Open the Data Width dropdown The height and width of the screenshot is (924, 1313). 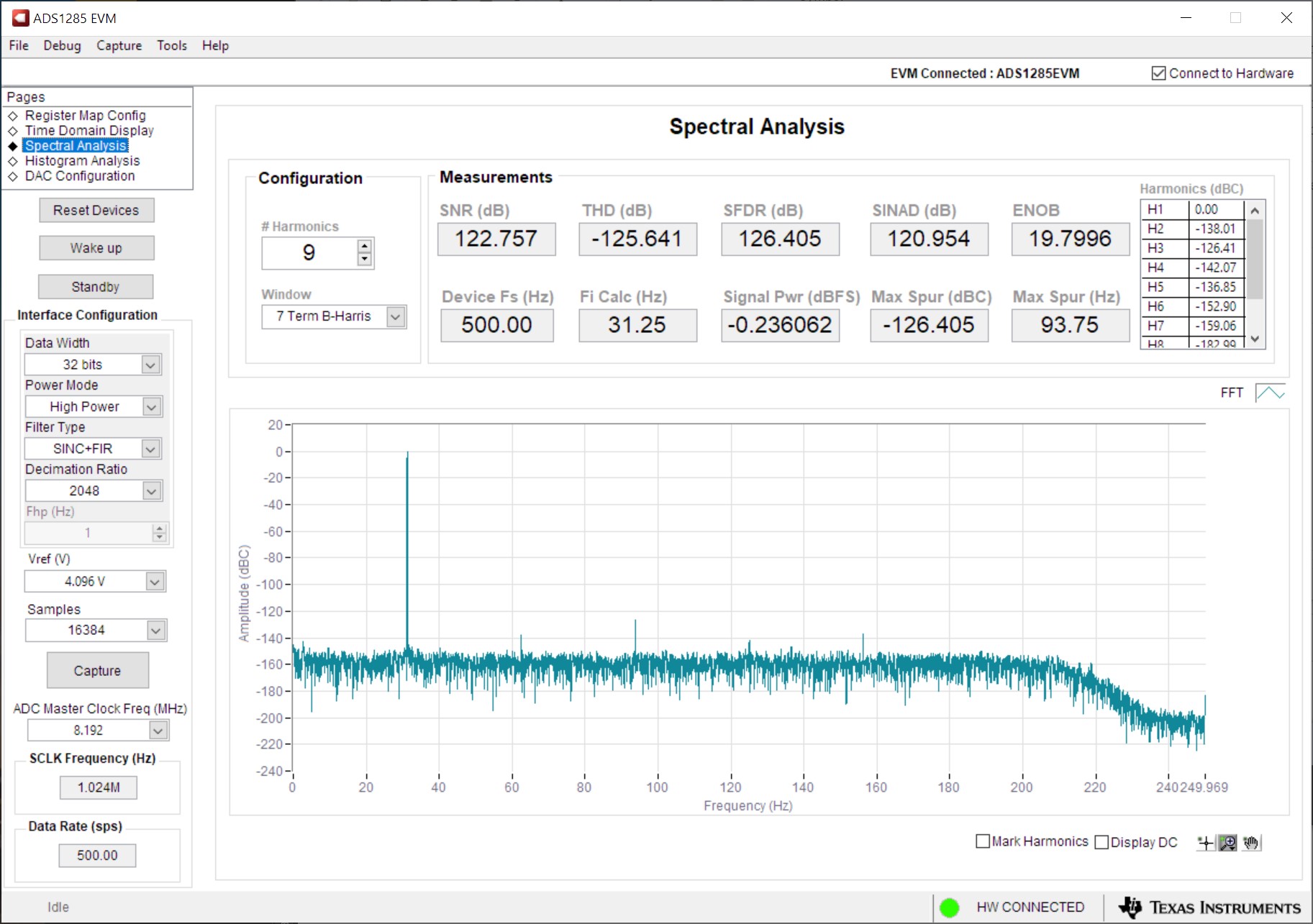click(x=150, y=365)
